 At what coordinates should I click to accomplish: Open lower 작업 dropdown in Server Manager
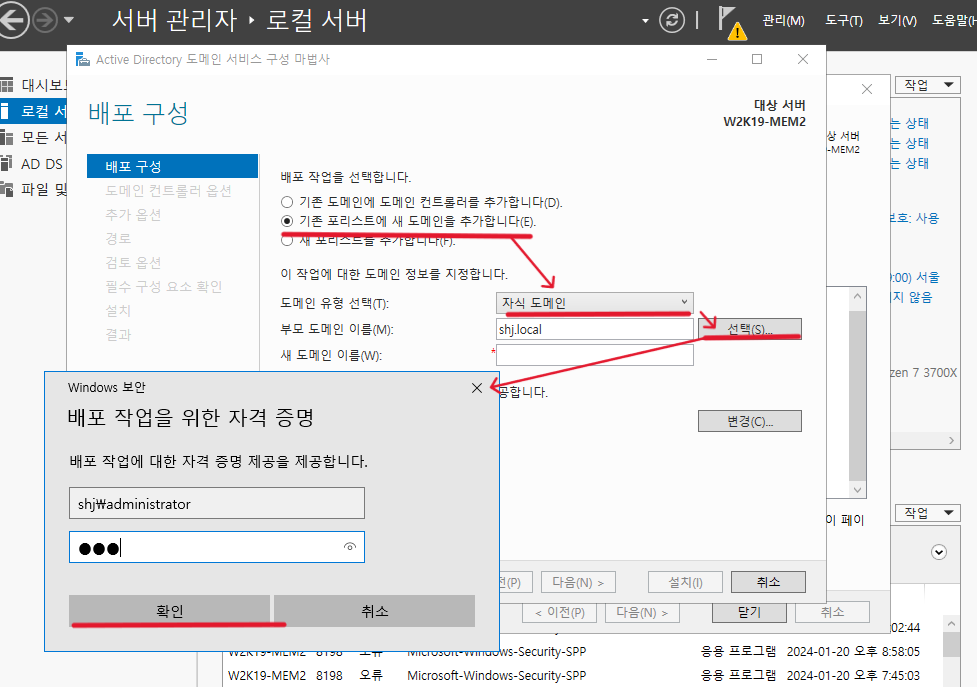coord(928,513)
